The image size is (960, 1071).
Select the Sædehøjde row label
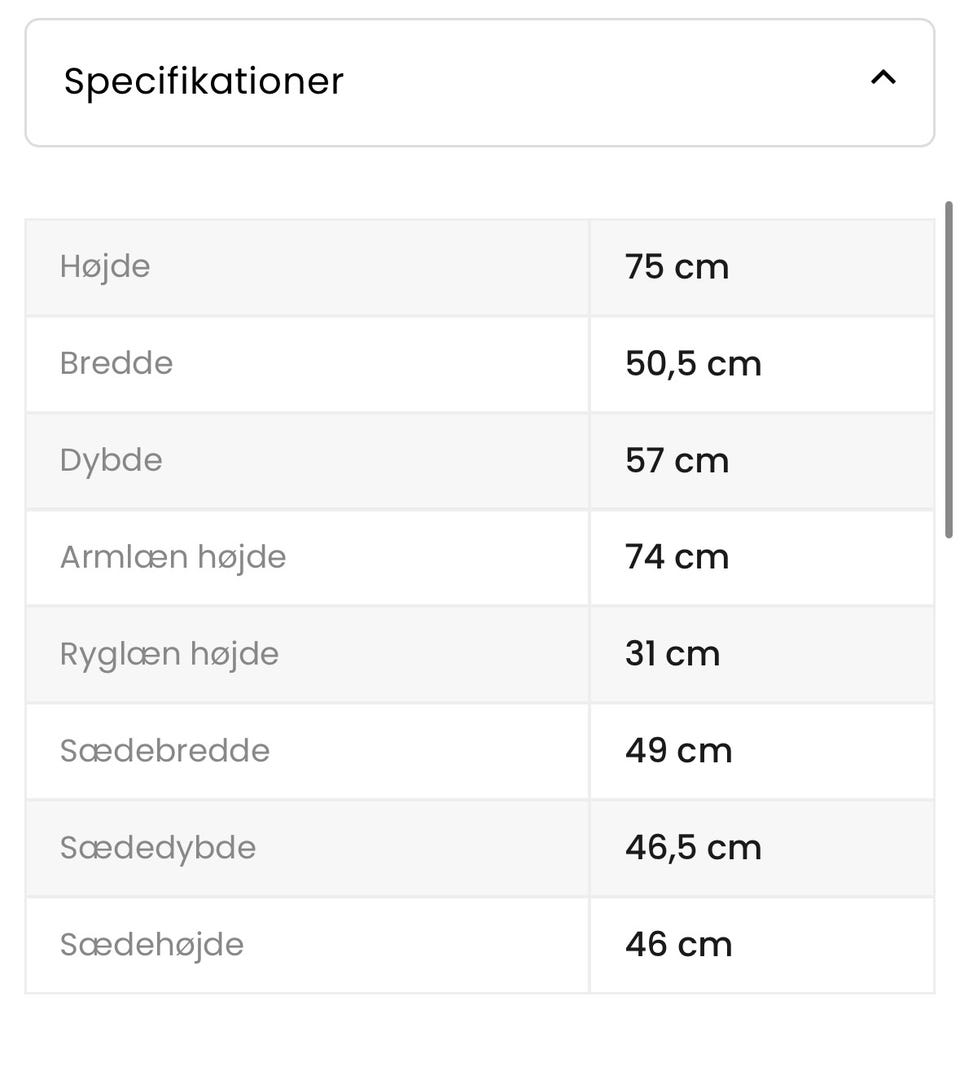tap(152, 945)
